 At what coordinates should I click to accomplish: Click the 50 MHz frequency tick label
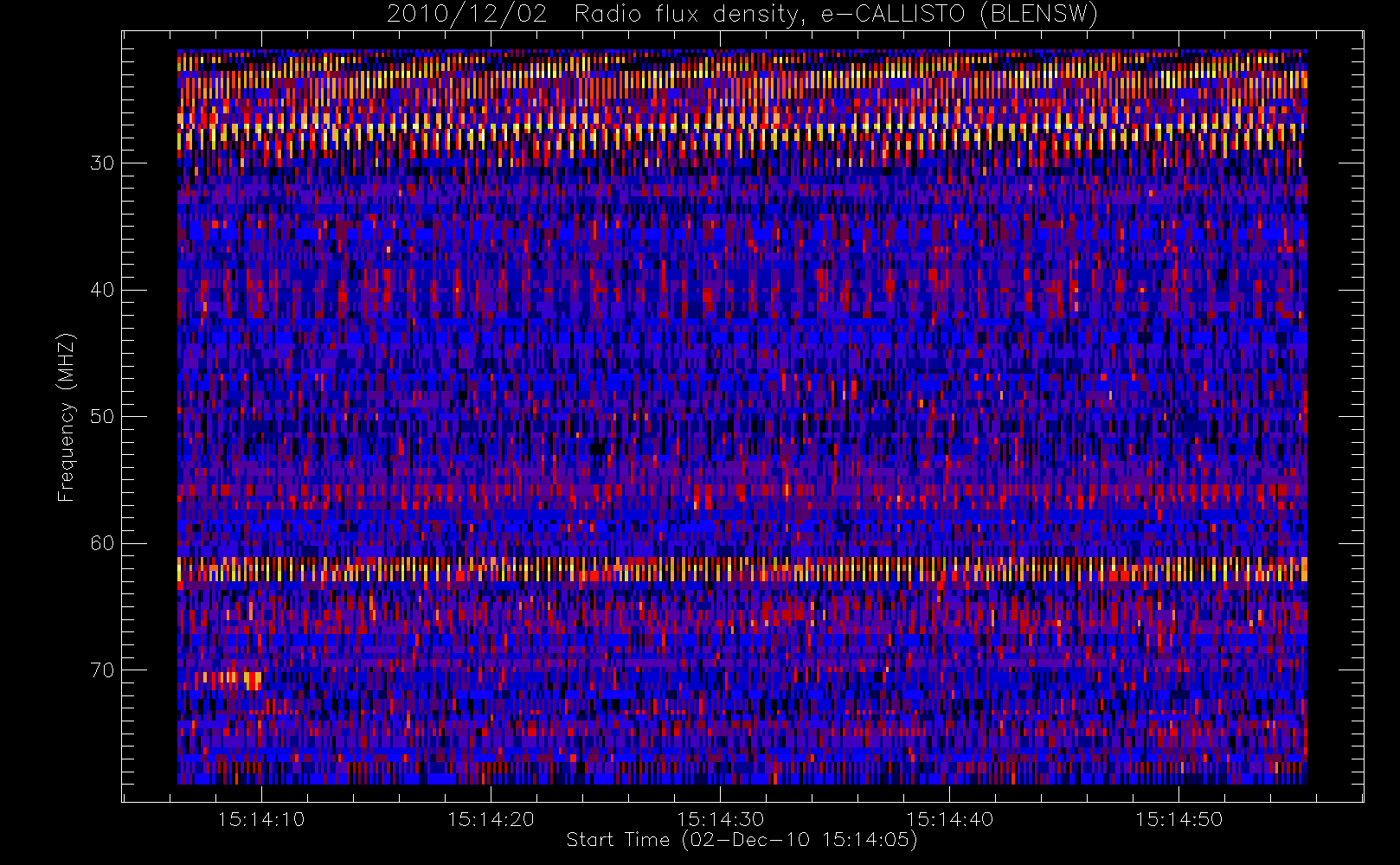(102, 416)
